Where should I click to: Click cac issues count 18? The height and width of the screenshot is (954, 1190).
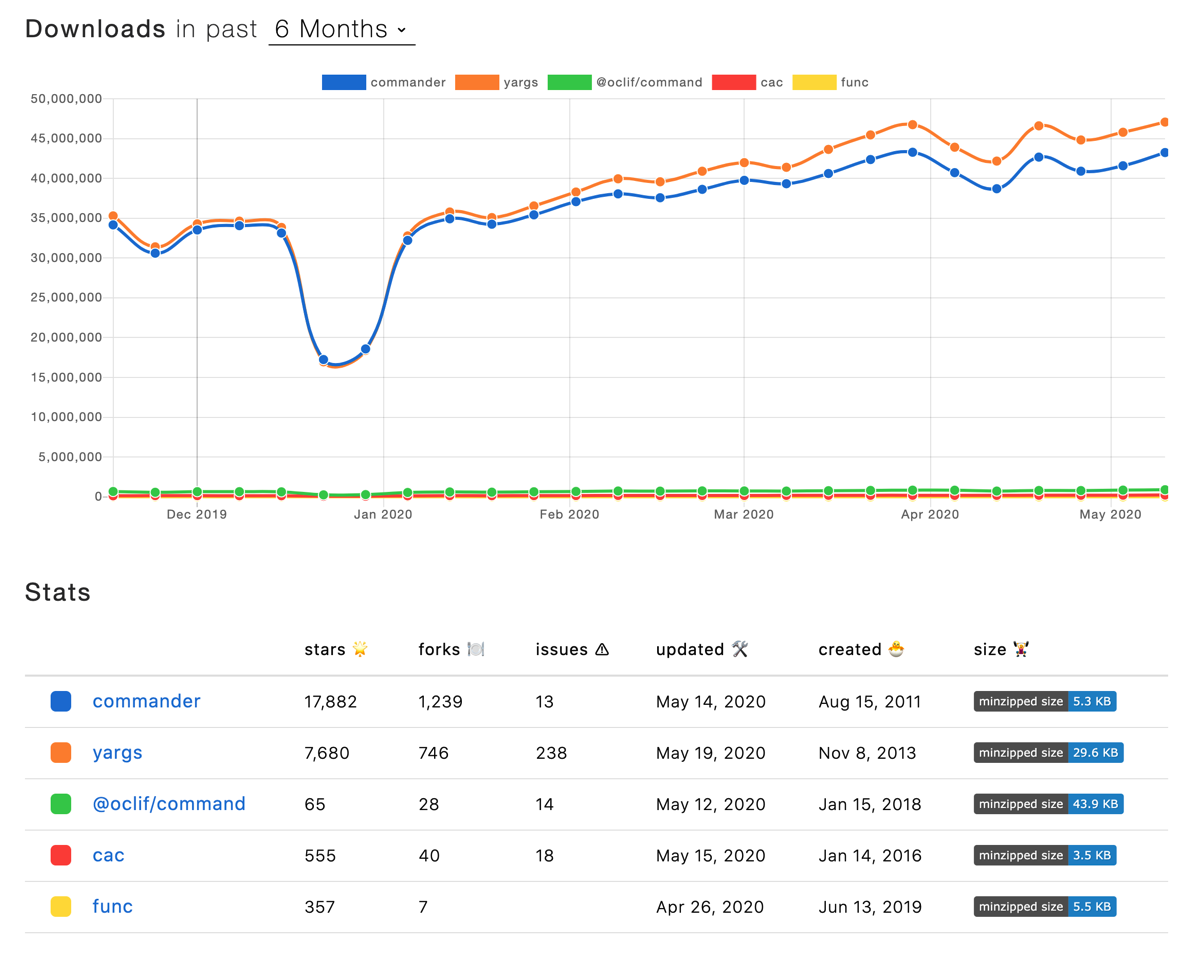pos(544,856)
